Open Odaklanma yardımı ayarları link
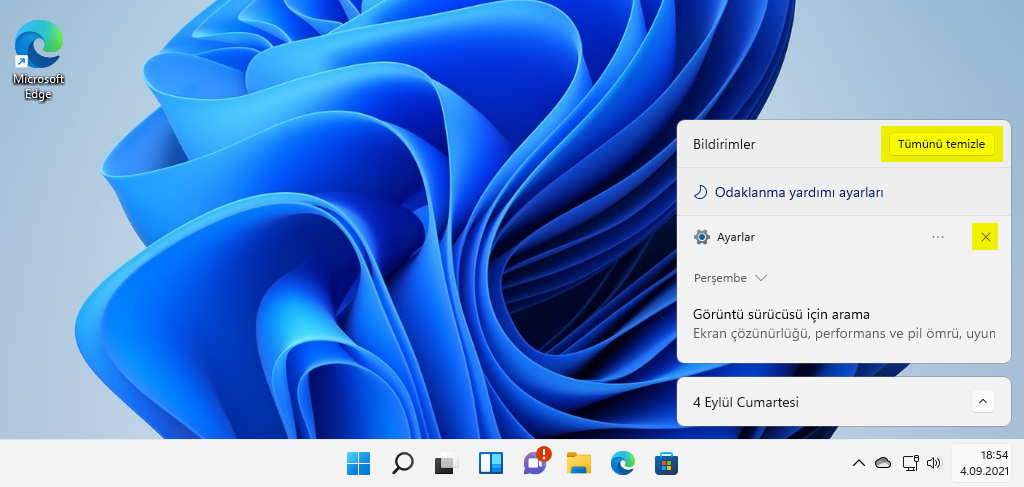The width and height of the screenshot is (1024, 487). coord(799,193)
